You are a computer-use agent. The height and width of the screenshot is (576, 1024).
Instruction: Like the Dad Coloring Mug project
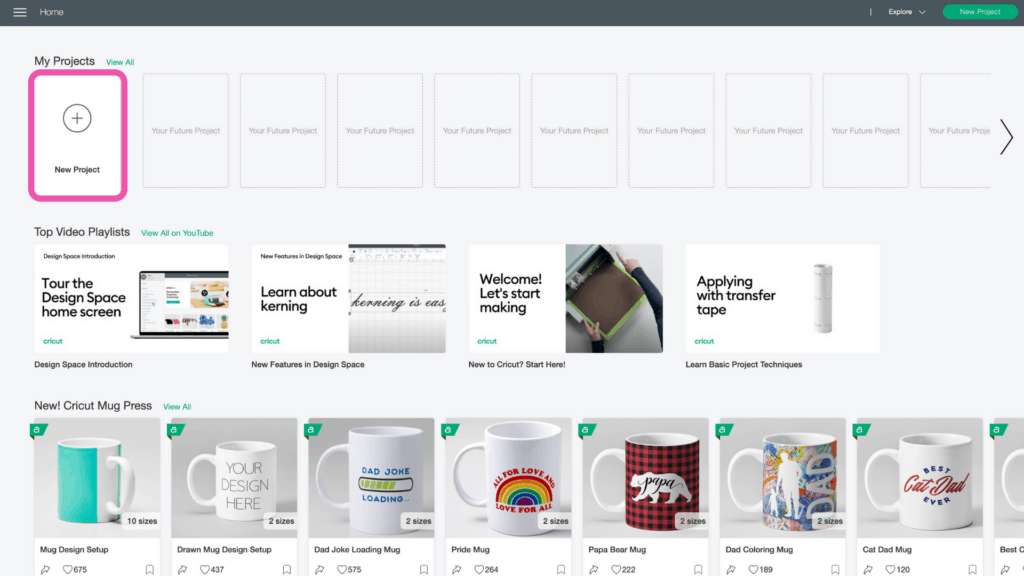(x=753, y=569)
